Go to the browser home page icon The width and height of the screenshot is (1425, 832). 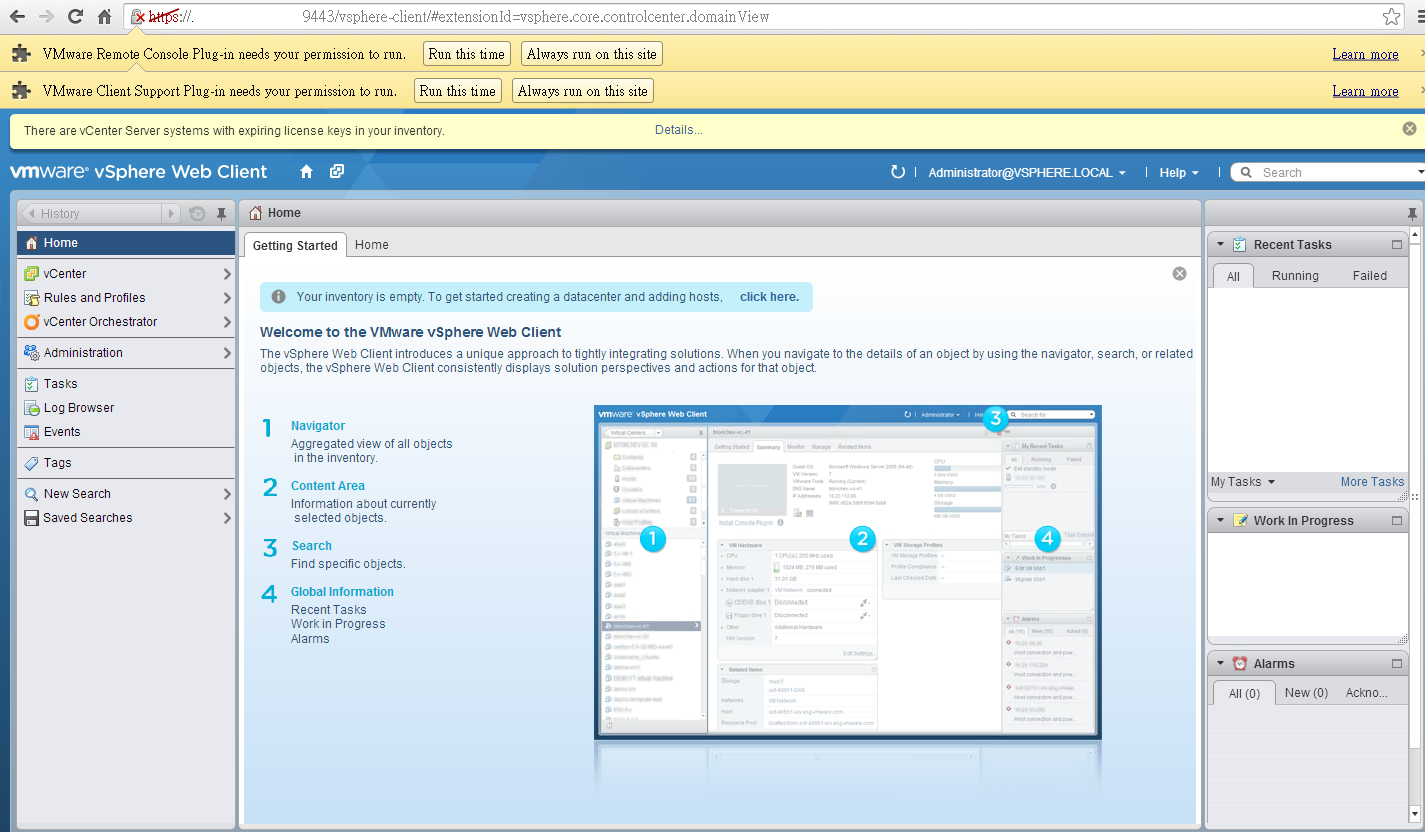click(x=104, y=16)
